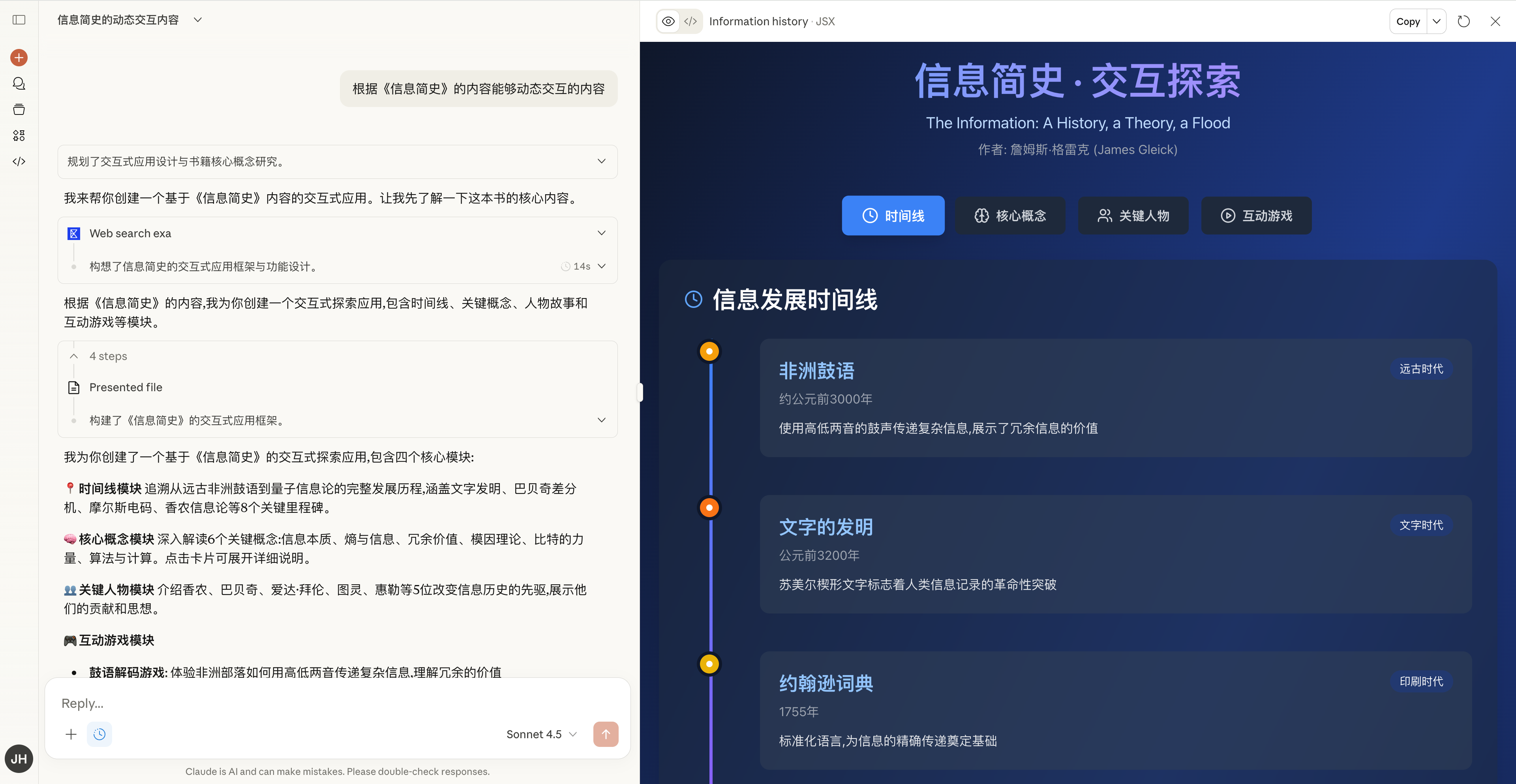Switch to artifact preview eye view

click(668, 22)
